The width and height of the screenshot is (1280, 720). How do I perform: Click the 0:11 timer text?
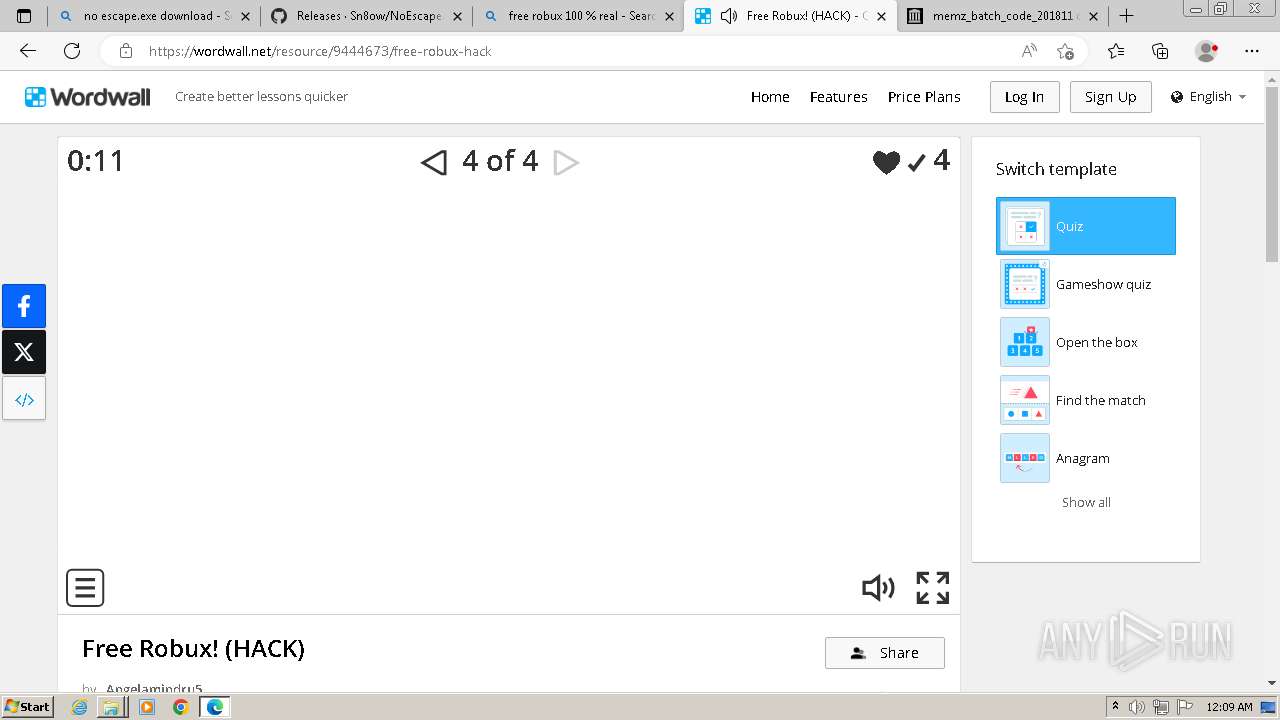click(x=96, y=161)
